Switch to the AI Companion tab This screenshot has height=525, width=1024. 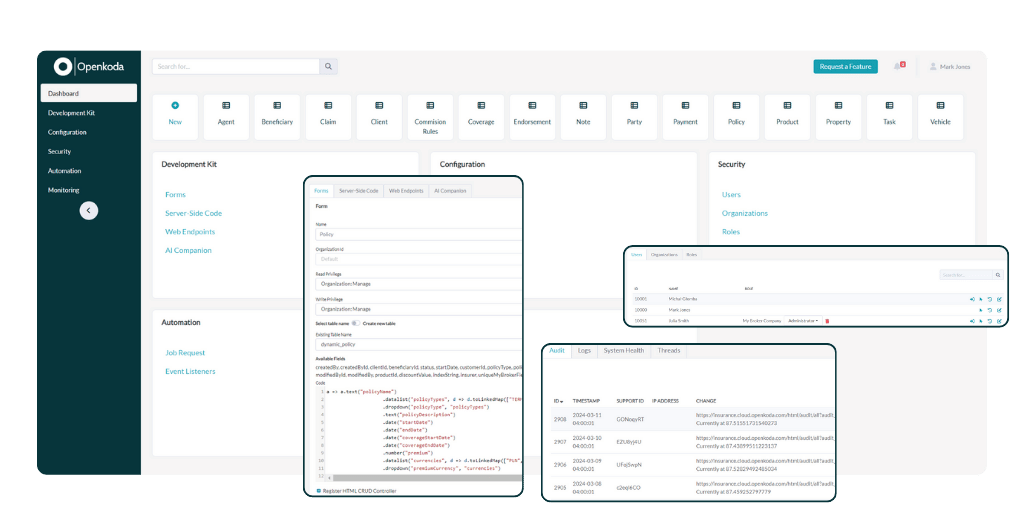pyautogui.click(x=450, y=191)
